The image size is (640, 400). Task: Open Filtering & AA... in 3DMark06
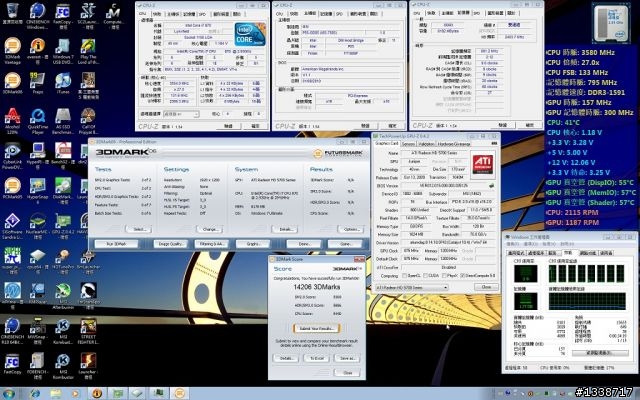212,244
